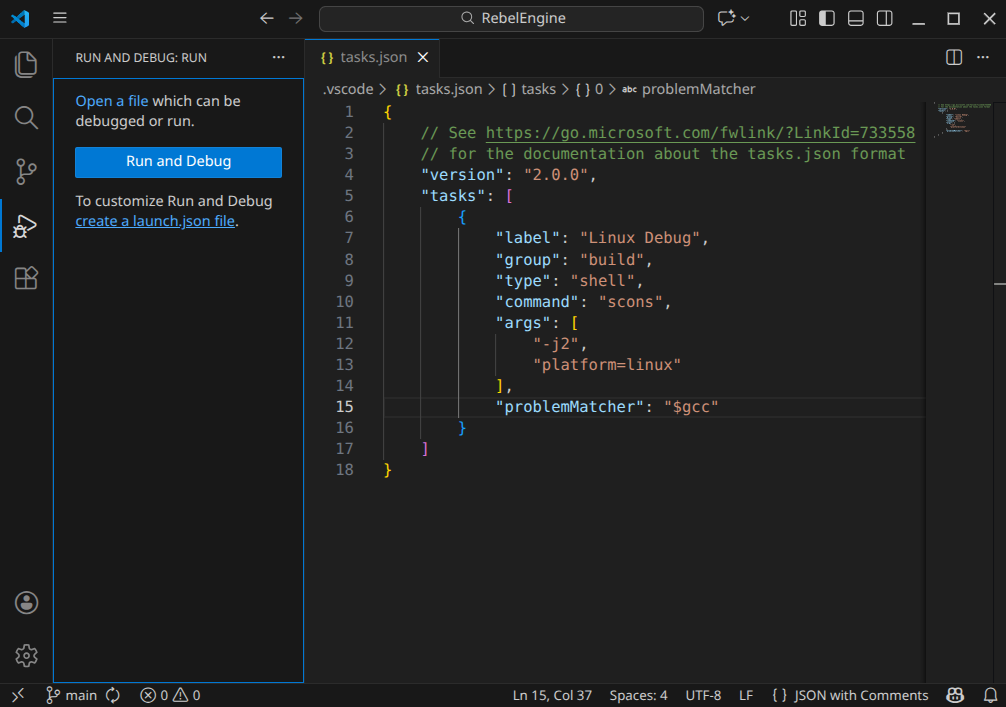The width and height of the screenshot is (1006, 707).
Task: Go forward with the right arrow
Action: [295, 18]
